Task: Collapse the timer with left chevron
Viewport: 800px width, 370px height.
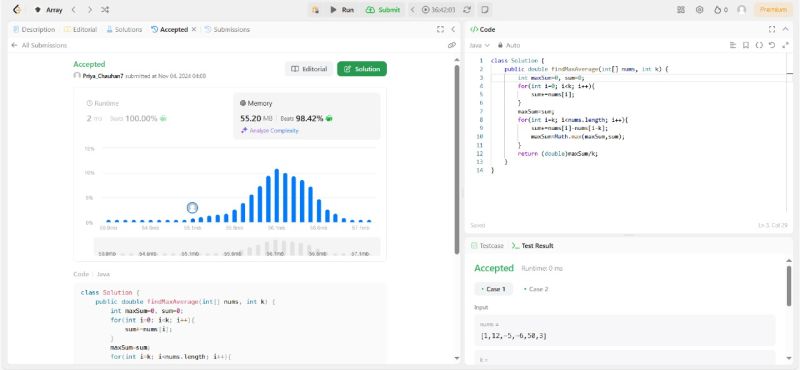Action: tap(413, 10)
